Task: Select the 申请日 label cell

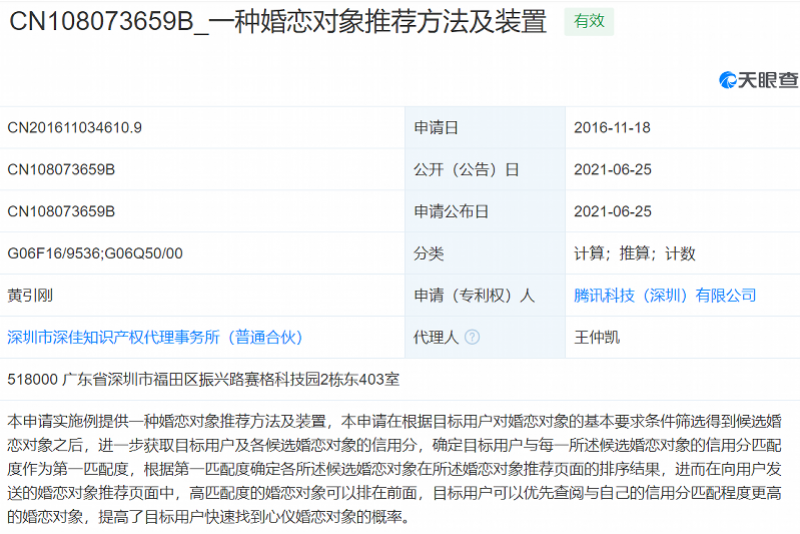Action: click(485, 128)
